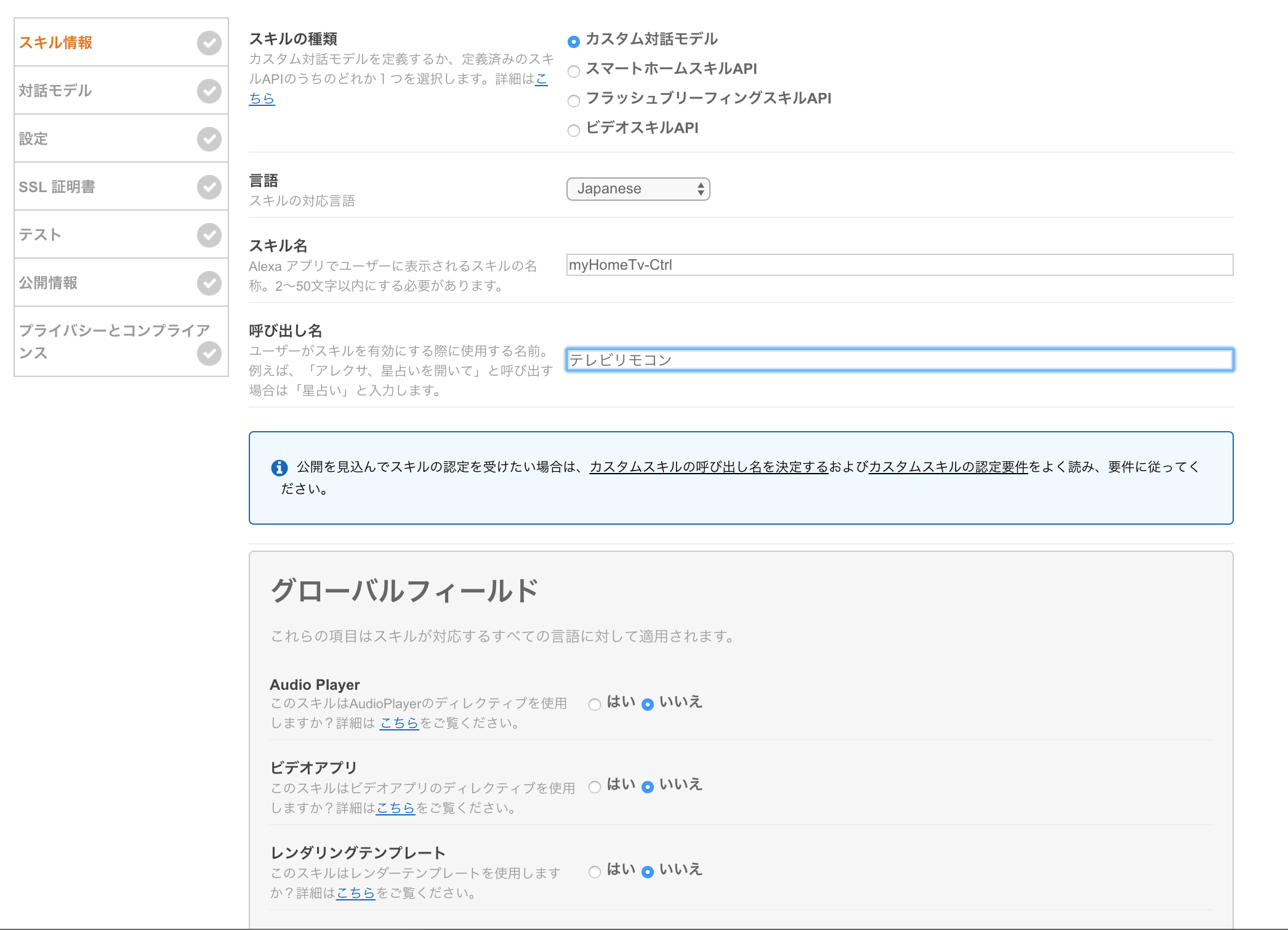Set Audio Player to いいえ
The image size is (1288, 930).
coord(648,705)
